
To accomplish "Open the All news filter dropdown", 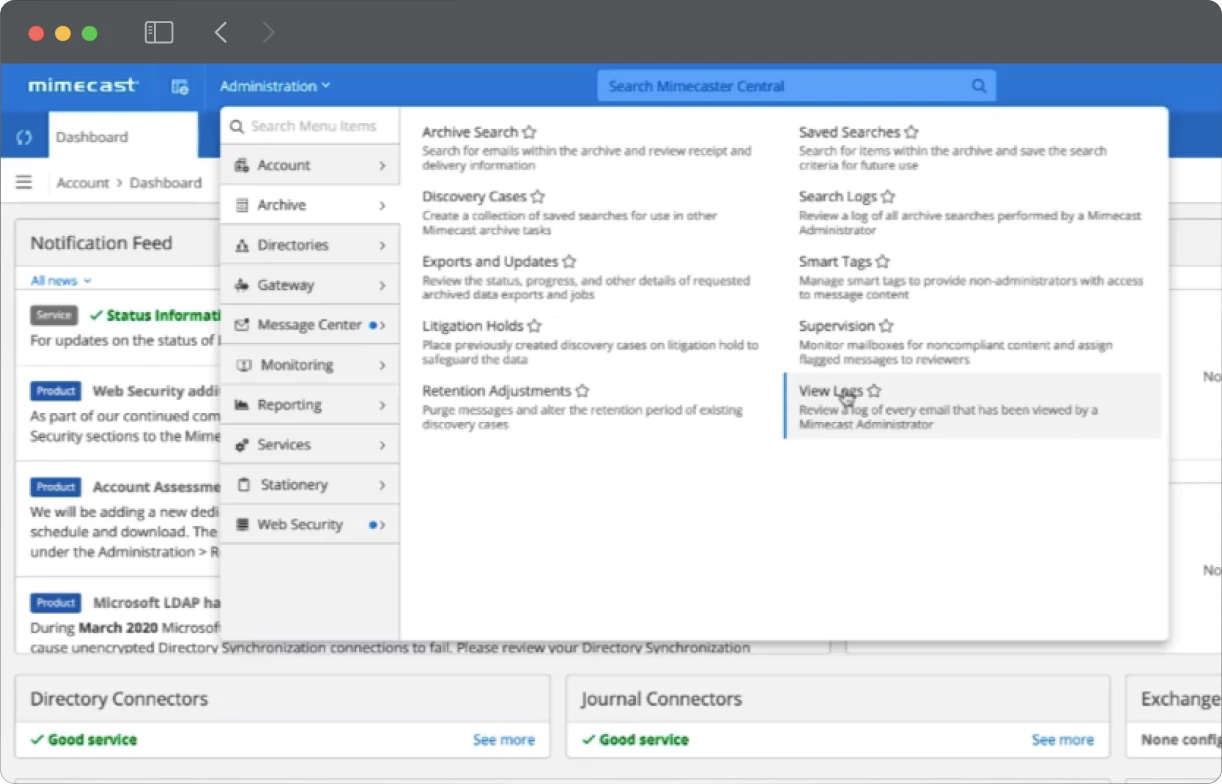I will (61, 281).
